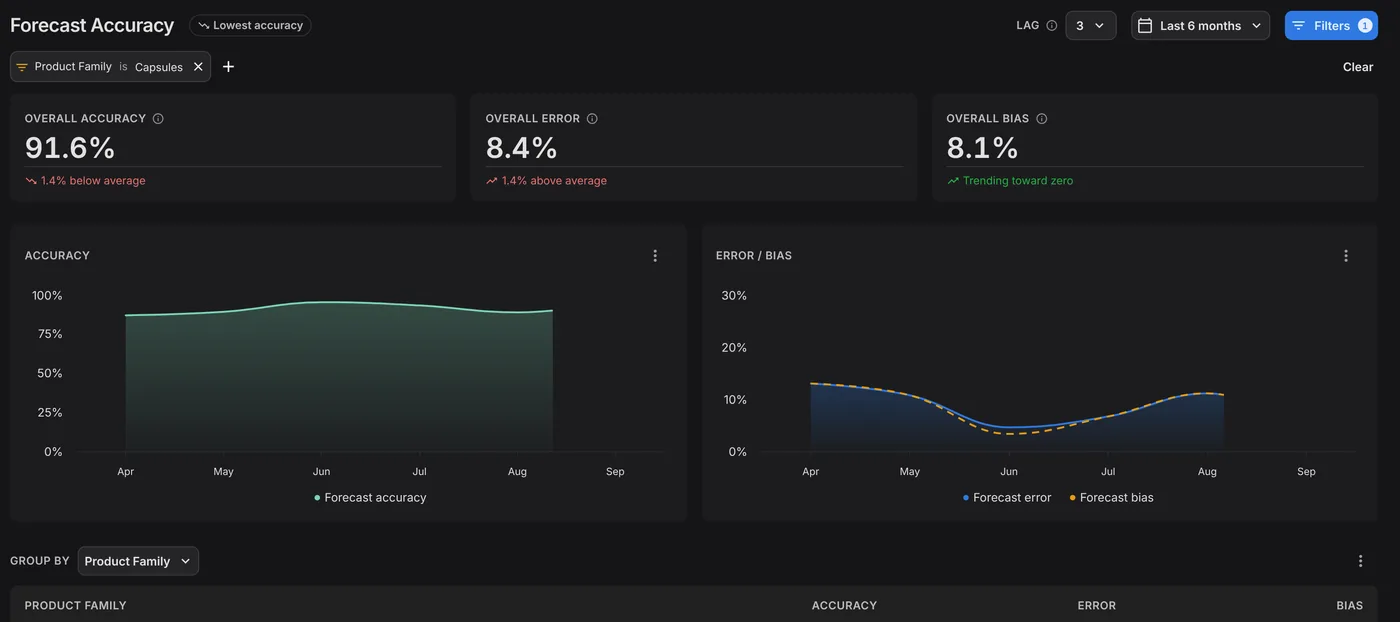Viewport: 1400px width, 622px height.
Task: Click the 1.4% above average text
Action: pos(554,181)
